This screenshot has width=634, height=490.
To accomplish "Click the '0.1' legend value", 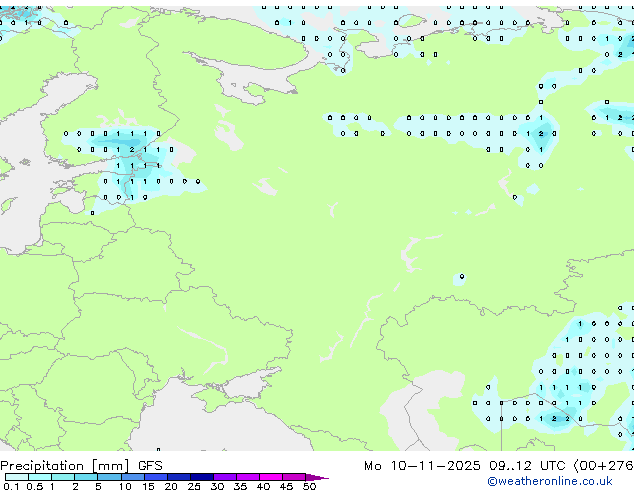I will (x=11, y=486).
